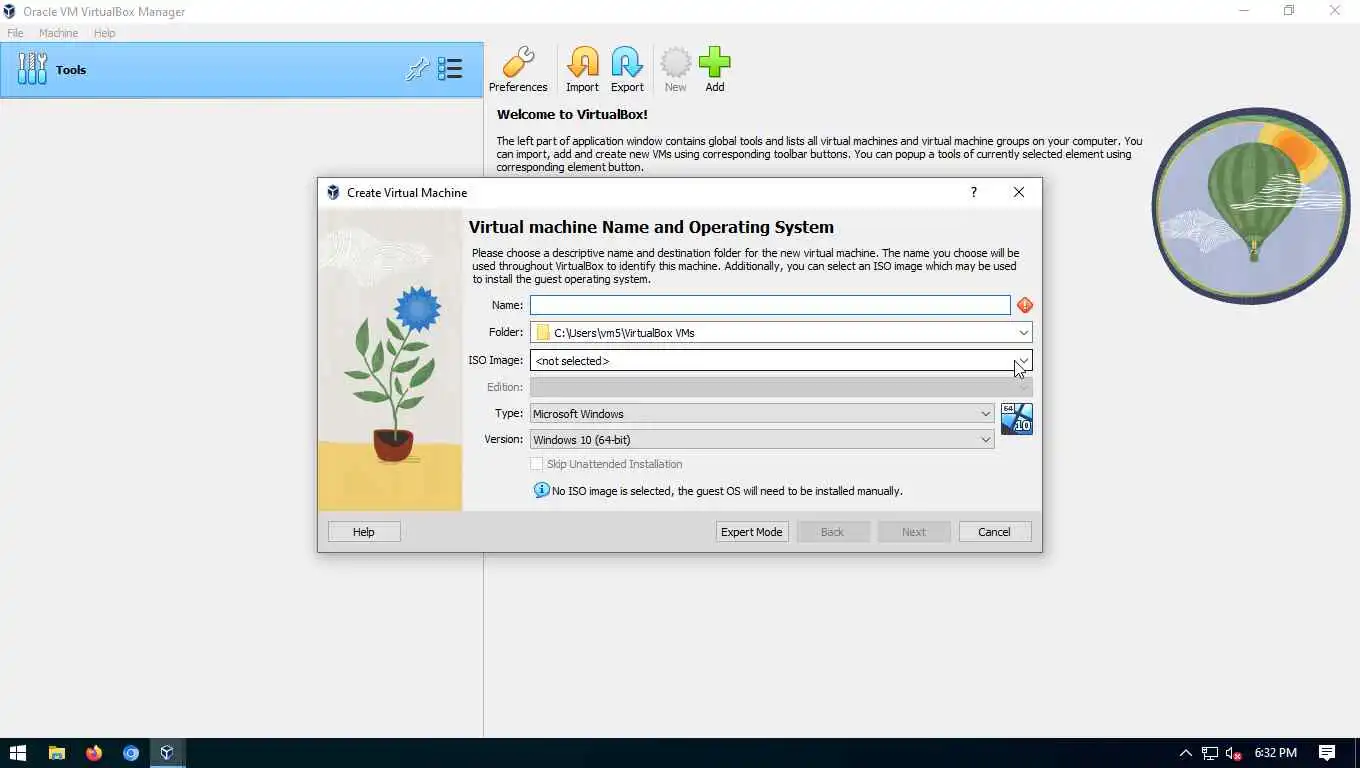
Task: Open the Help menu in menu bar
Action: [104, 33]
